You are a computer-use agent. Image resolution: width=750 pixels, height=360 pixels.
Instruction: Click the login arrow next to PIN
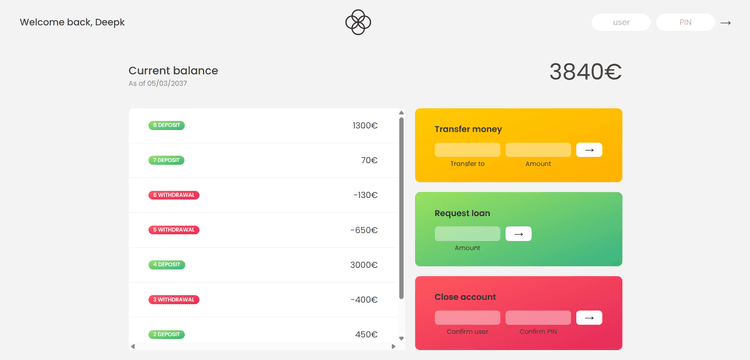point(726,22)
